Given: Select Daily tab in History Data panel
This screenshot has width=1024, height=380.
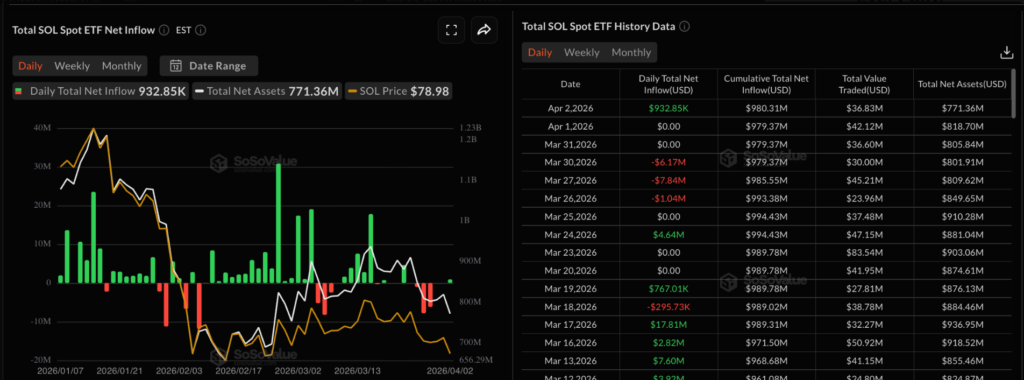Looking at the screenshot, I should click(540, 52).
